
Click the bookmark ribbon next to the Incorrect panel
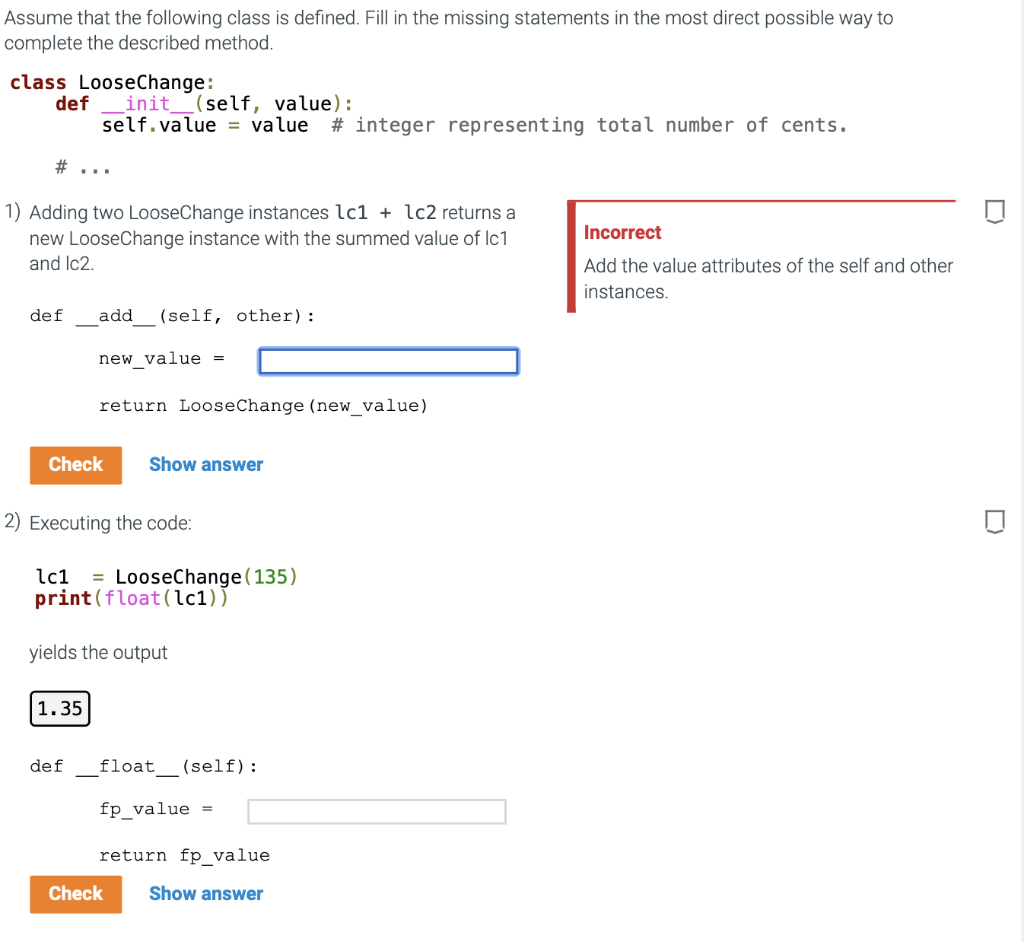coord(995,209)
